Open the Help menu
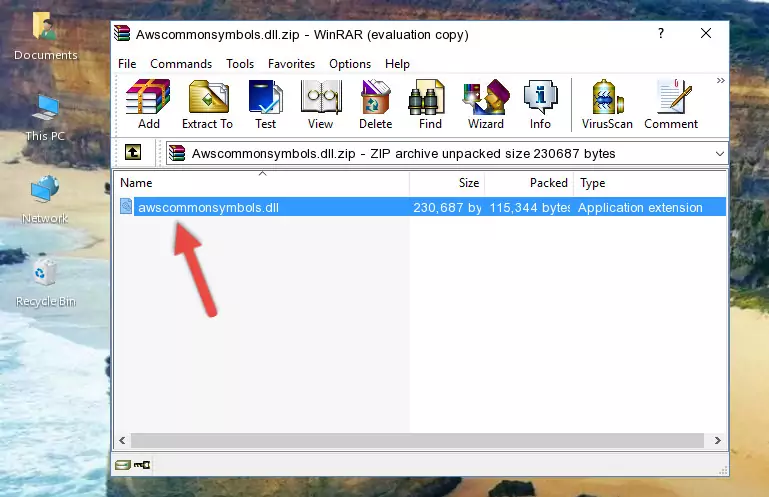Viewport: 769px width, 497px height. (x=397, y=64)
